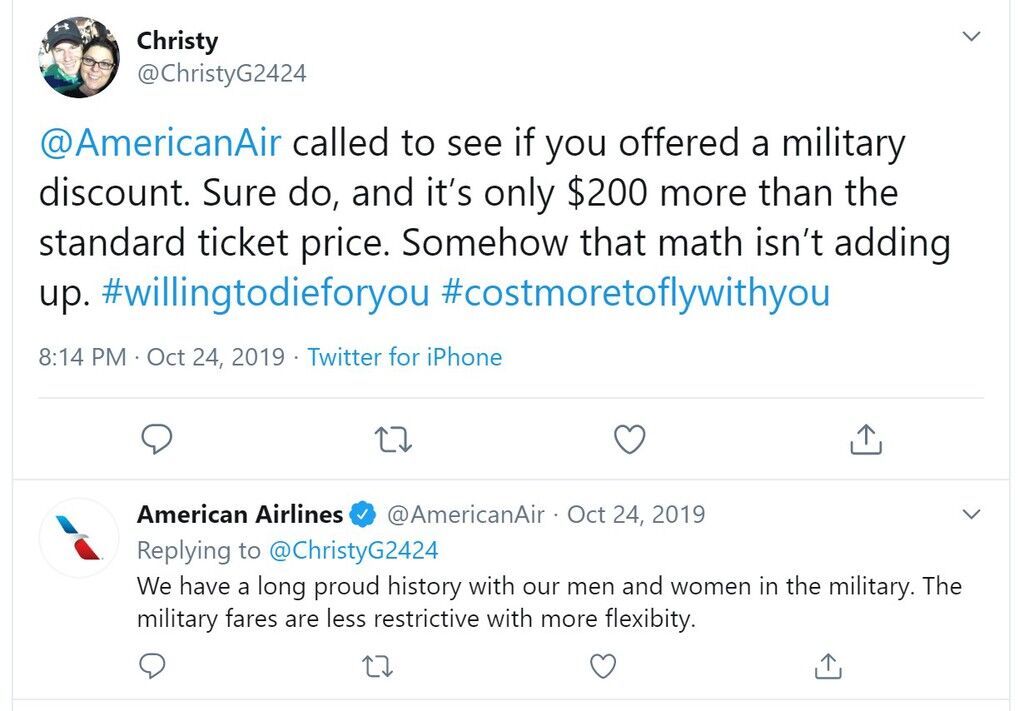Image resolution: width=1024 pixels, height=711 pixels.
Task: Share the American Airlines reply
Action: pyautogui.click(x=828, y=666)
